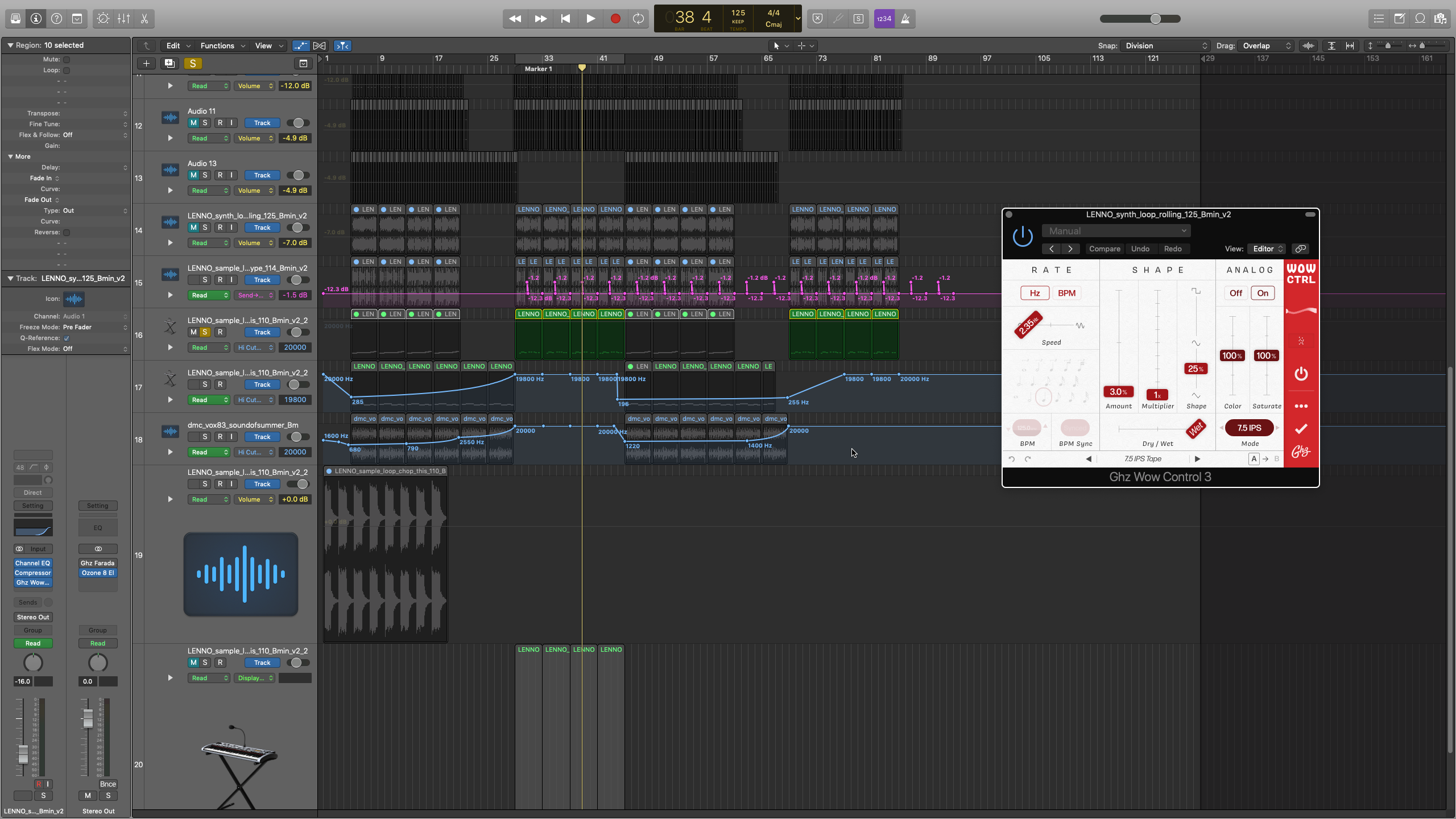Click the Compare button in Ghz Wow panel

coord(1104,249)
